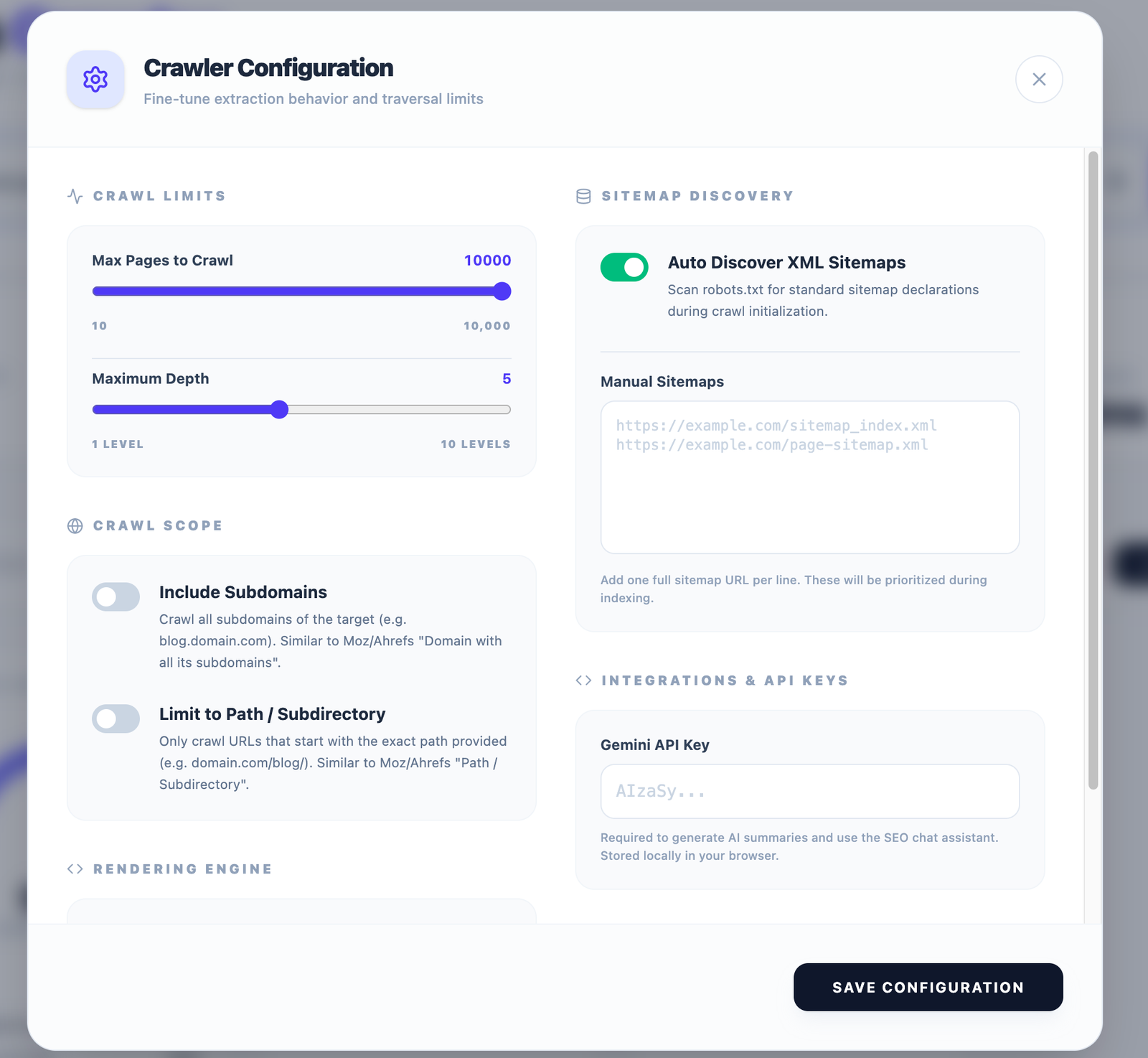This screenshot has height=1058, width=1148.
Task: Click the pulse icon next to Crawl Limits
Action: tap(75, 196)
